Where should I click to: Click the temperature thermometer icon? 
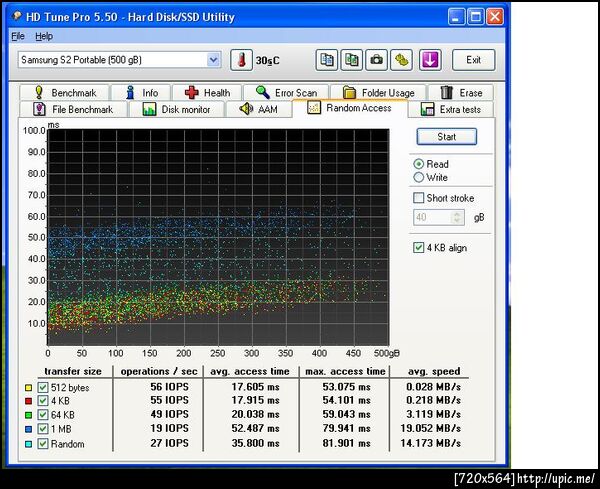[x=241, y=60]
